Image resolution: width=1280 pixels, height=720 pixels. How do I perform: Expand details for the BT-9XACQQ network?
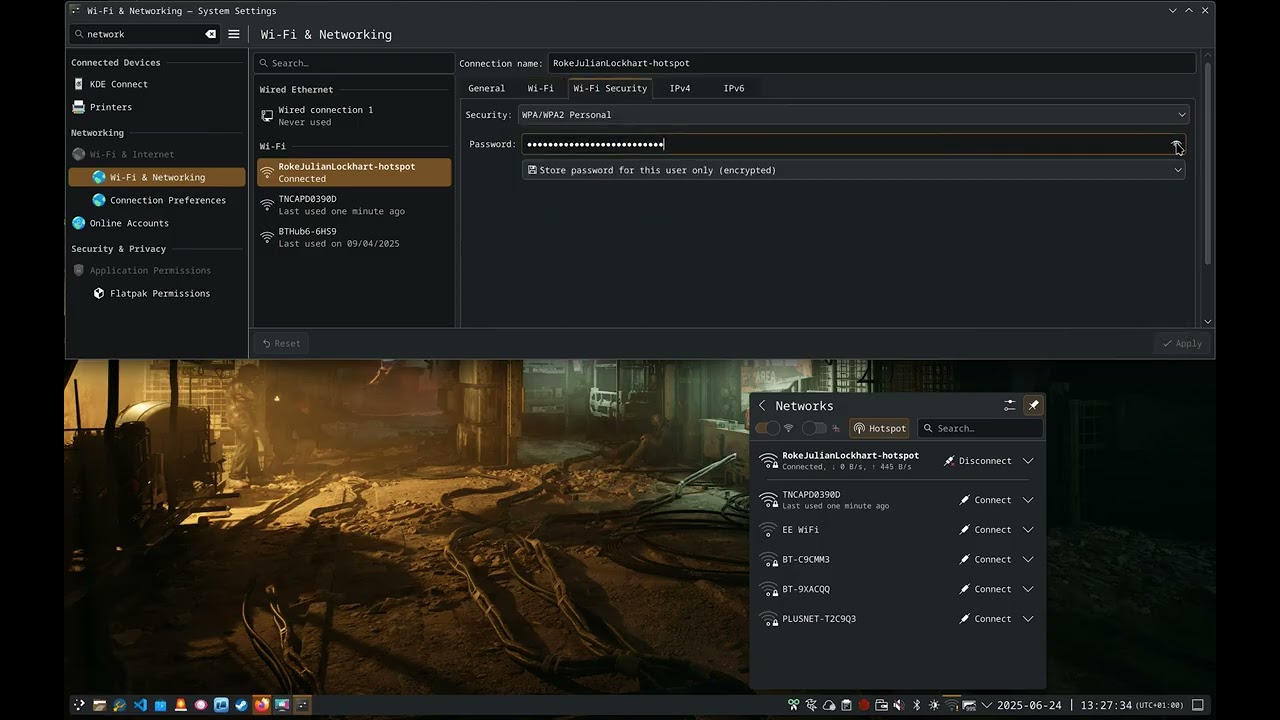pos(1028,589)
